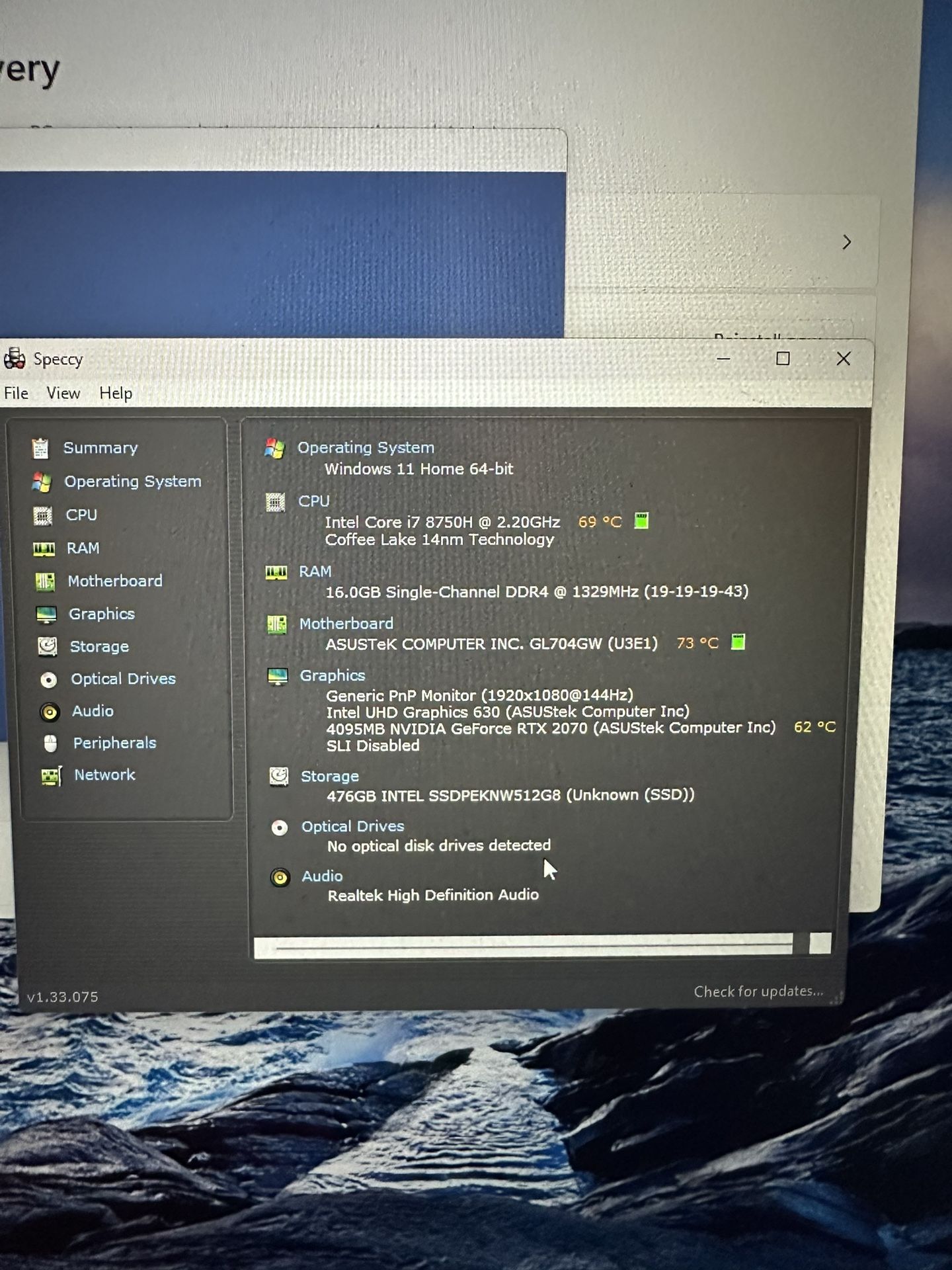Click the SLI Disabled text
The width and height of the screenshot is (952, 1270).
pos(373,745)
